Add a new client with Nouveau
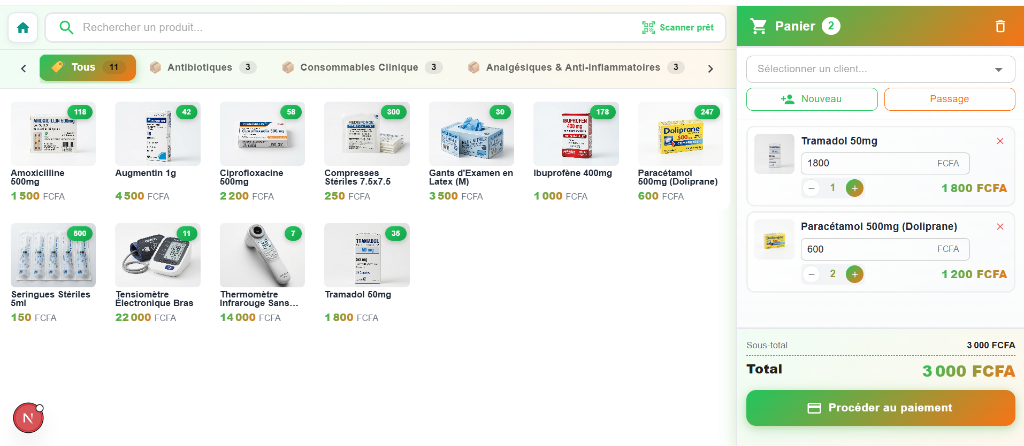 (x=812, y=99)
